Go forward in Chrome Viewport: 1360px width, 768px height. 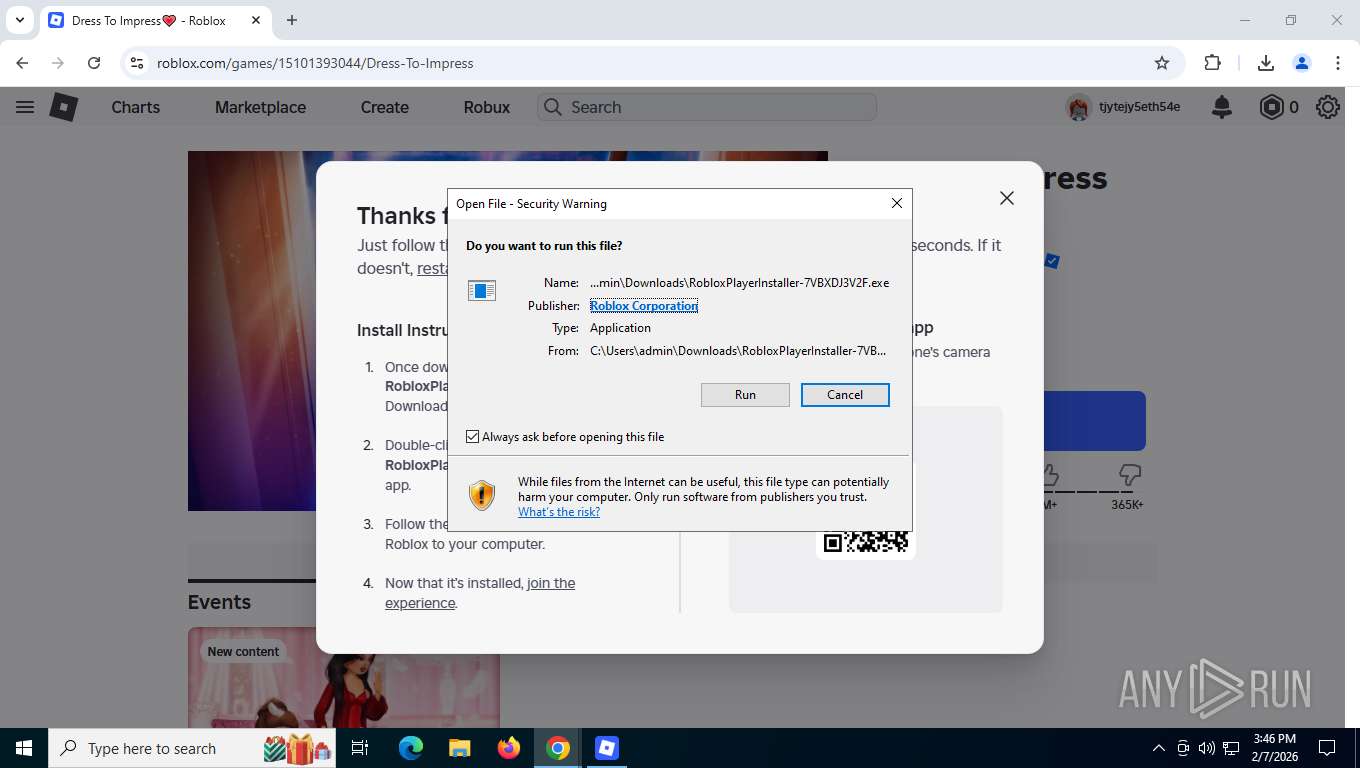pos(58,63)
